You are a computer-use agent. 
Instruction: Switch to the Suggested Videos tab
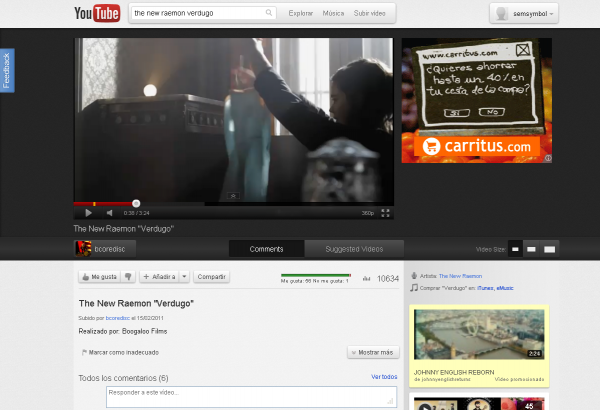point(340,248)
